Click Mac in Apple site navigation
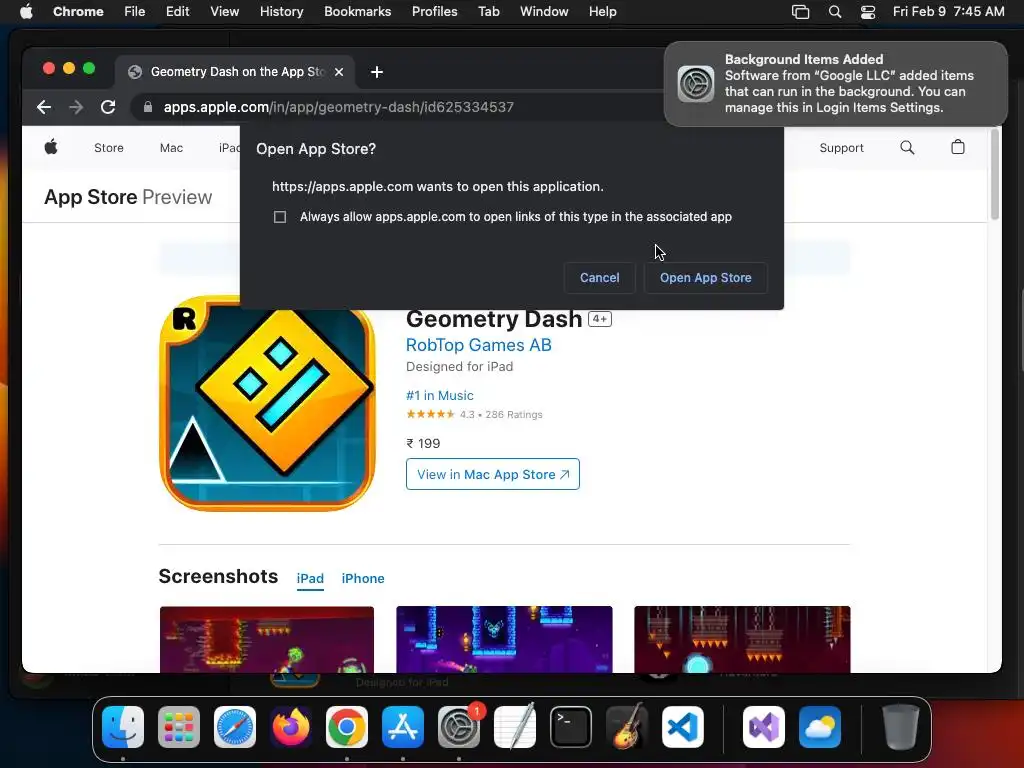 tap(171, 148)
